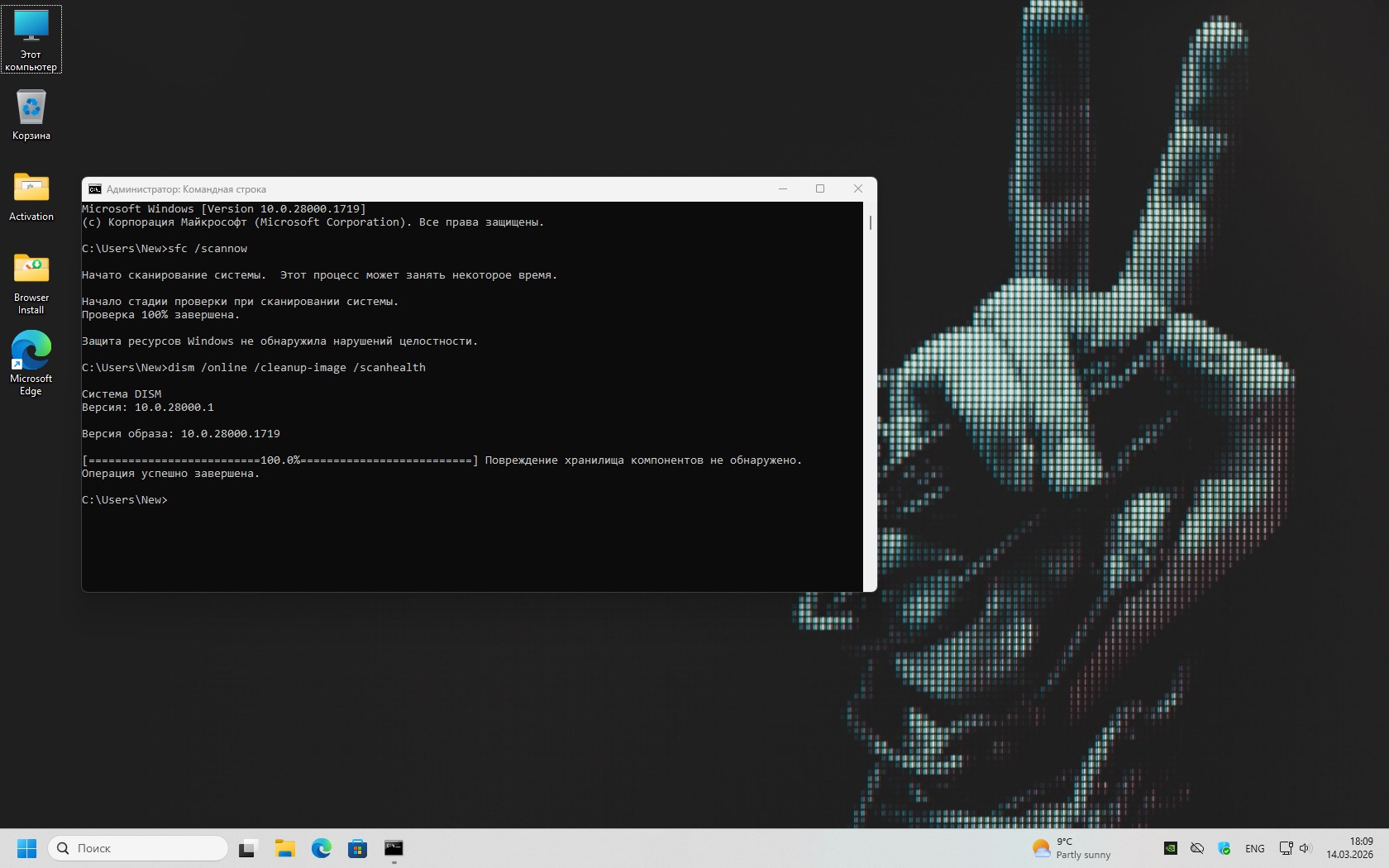Click the OneDrive cloud tray icon
The width and height of the screenshot is (1389, 868).
click(1196, 848)
